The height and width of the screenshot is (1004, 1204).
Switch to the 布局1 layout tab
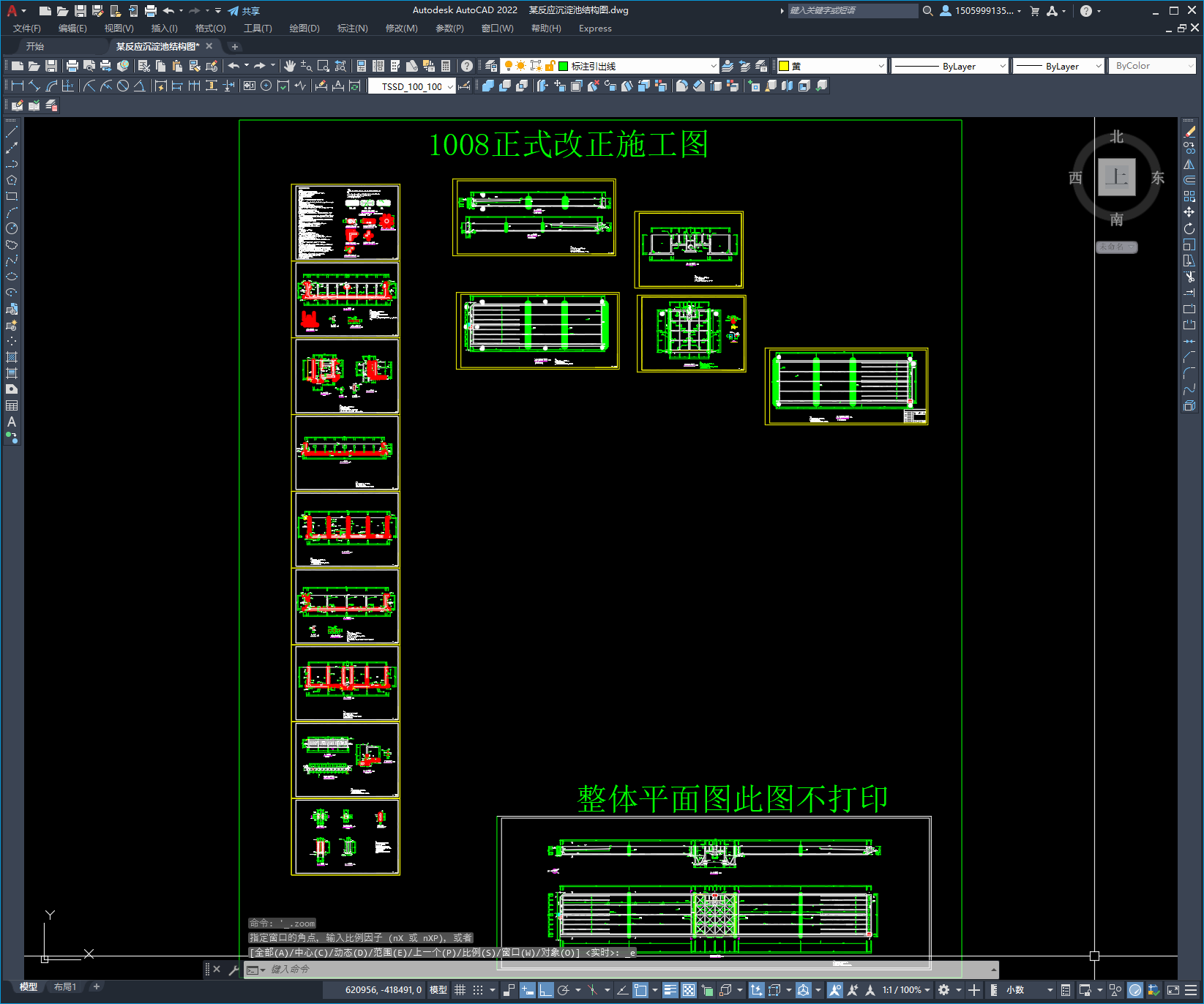65,987
